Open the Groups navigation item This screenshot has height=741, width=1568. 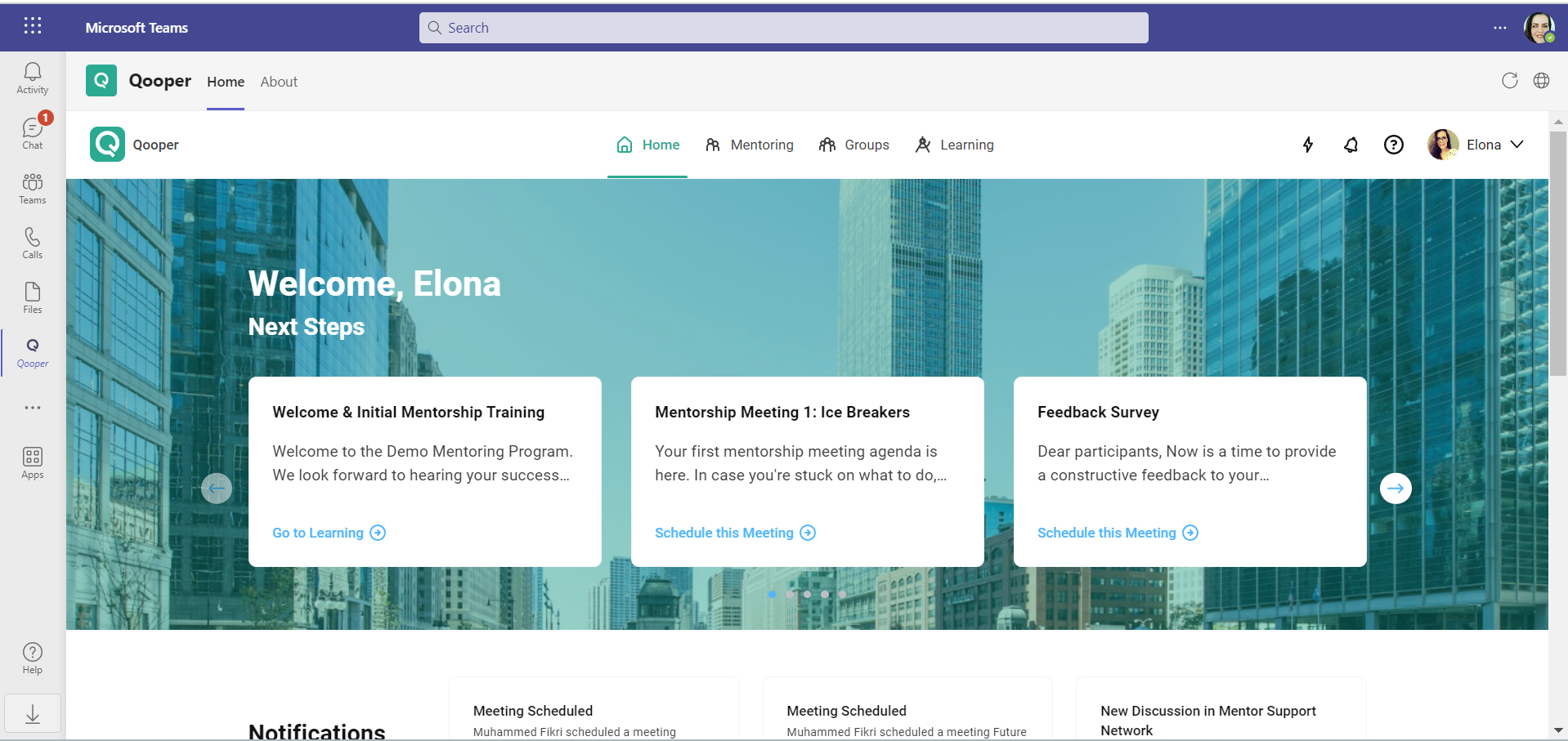point(854,145)
